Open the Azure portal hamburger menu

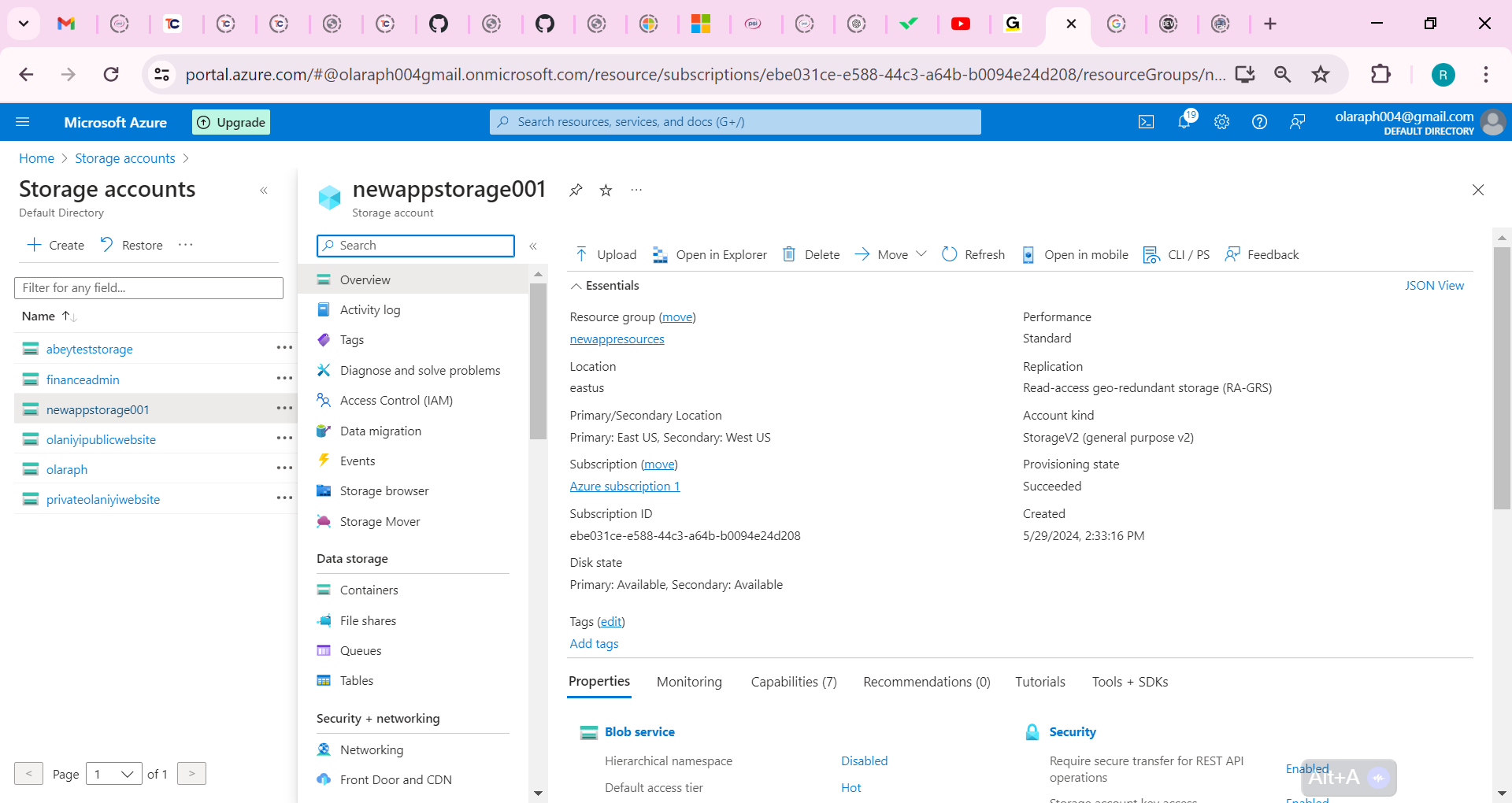(23, 122)
